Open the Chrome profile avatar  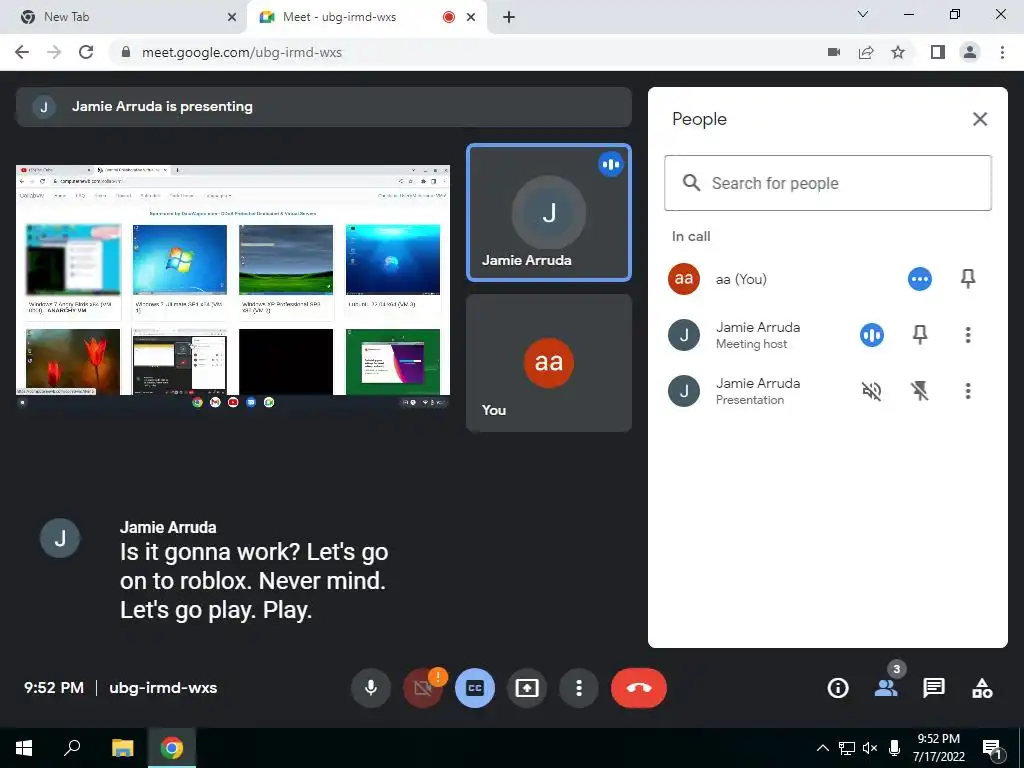point(970,52)
